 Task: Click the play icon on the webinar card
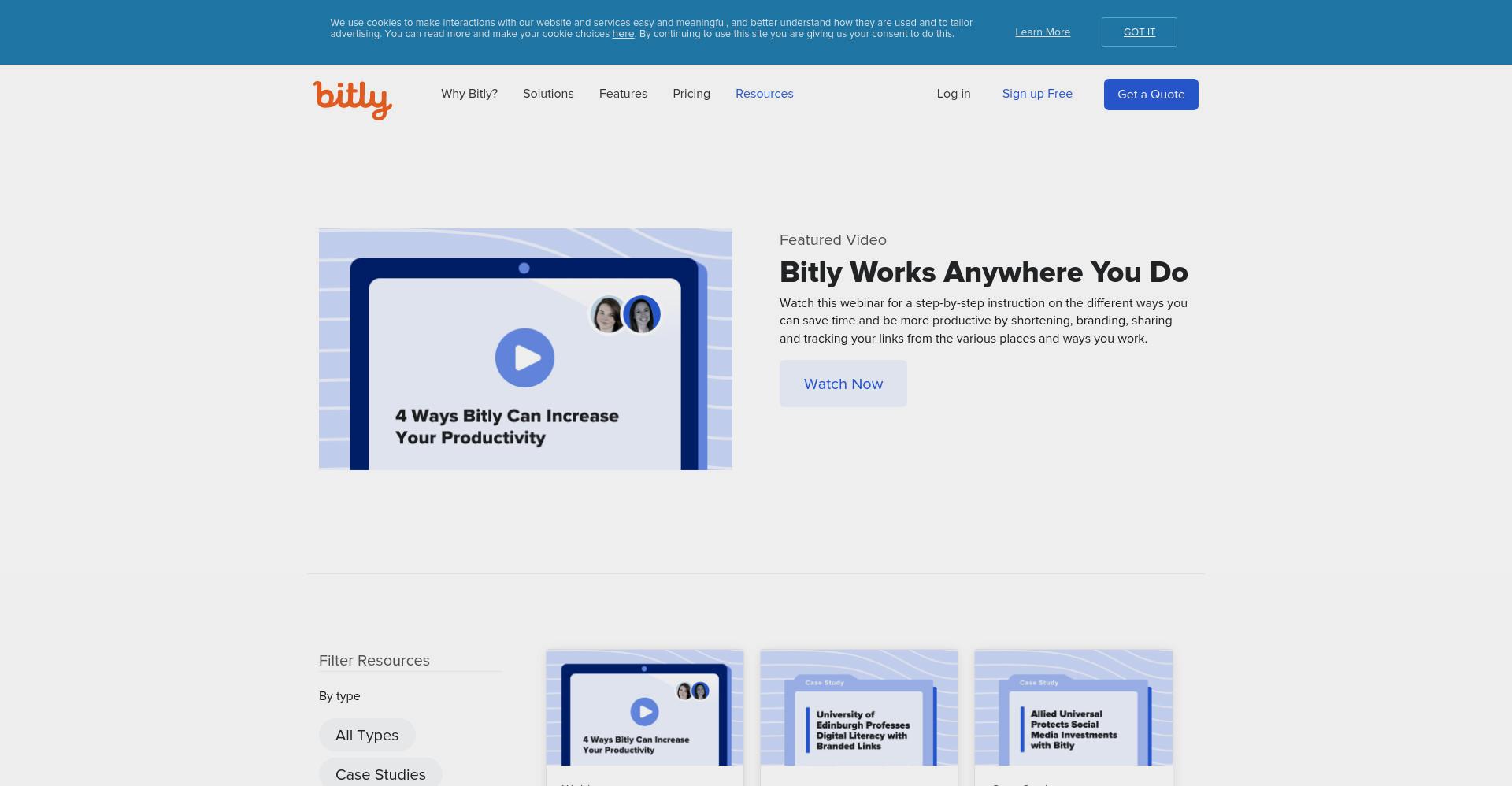[644, 712]
